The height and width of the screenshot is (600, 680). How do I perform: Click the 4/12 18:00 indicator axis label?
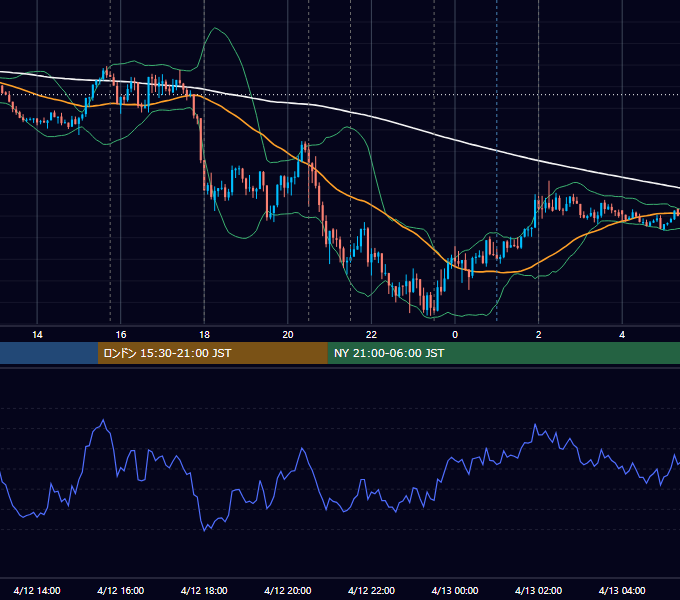[204, 590]
